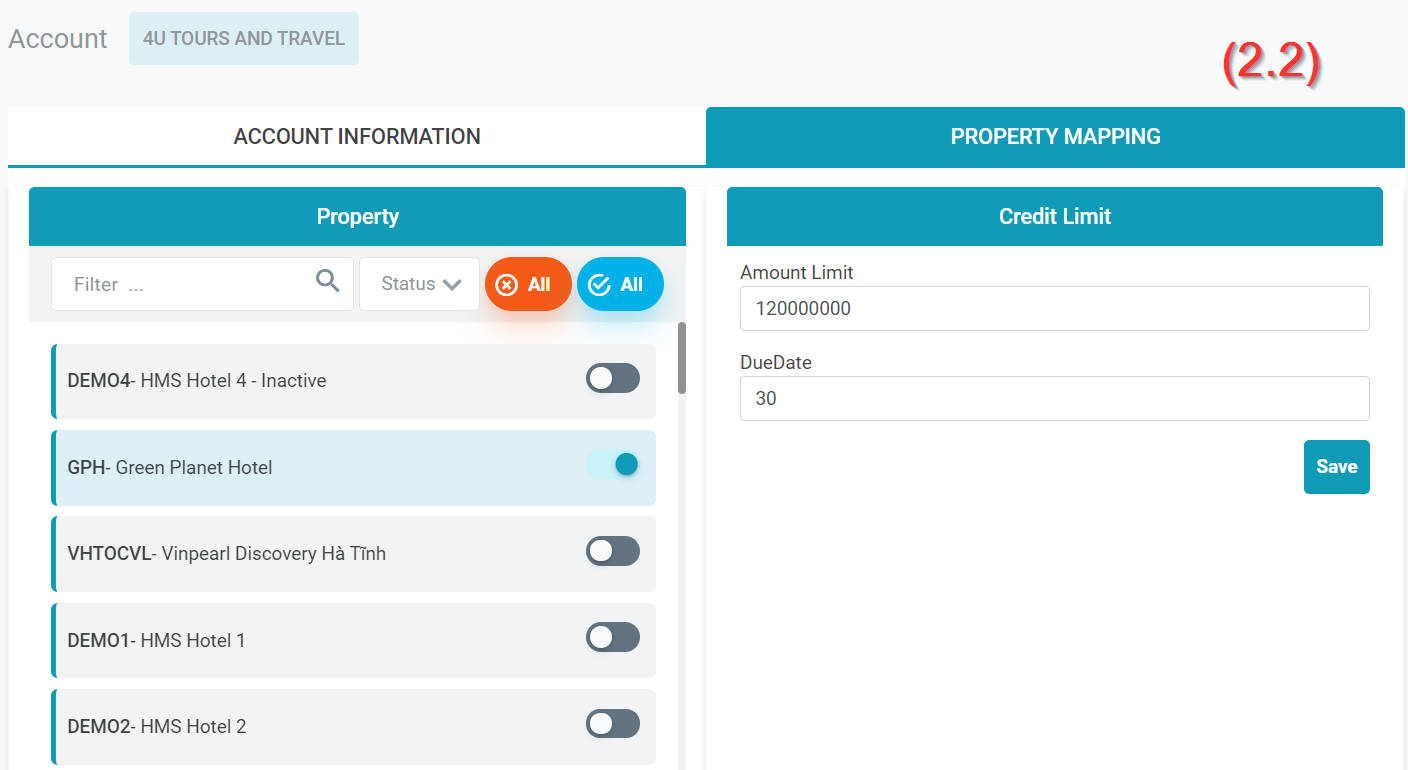Click the property Filter text box
Screen dimensions: 1408x770
[190, 285]
